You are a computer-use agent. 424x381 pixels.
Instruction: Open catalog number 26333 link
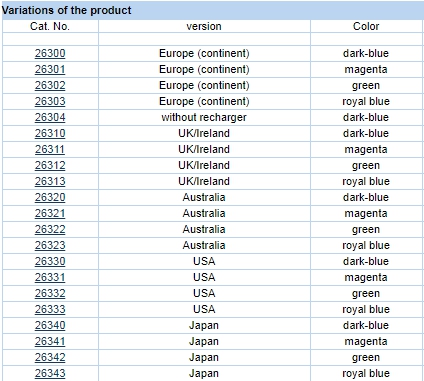click(50, 309)
